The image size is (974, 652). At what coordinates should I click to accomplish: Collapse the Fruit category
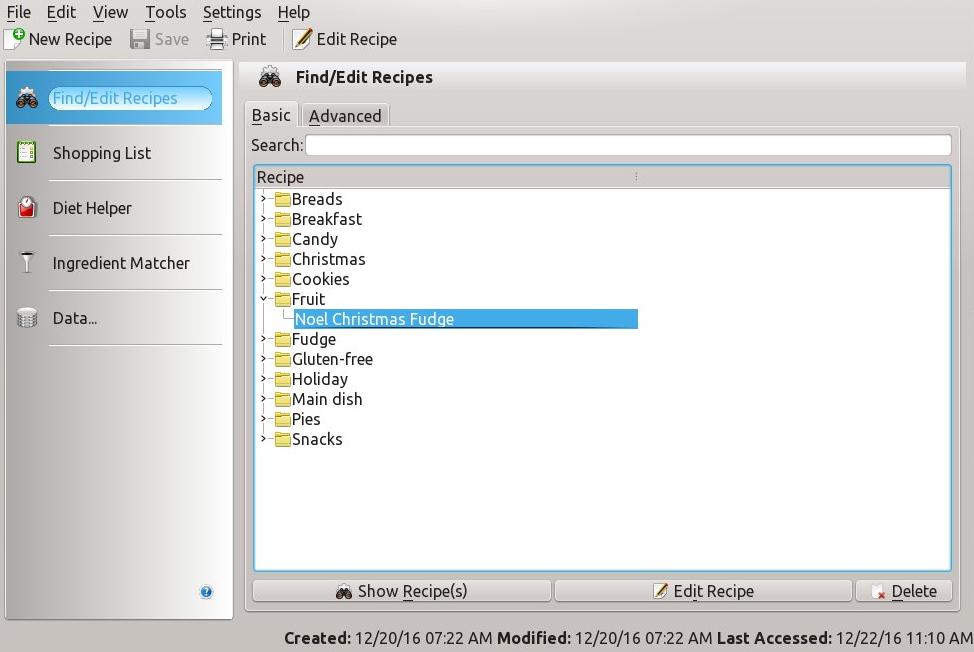(x=263, y=299)
